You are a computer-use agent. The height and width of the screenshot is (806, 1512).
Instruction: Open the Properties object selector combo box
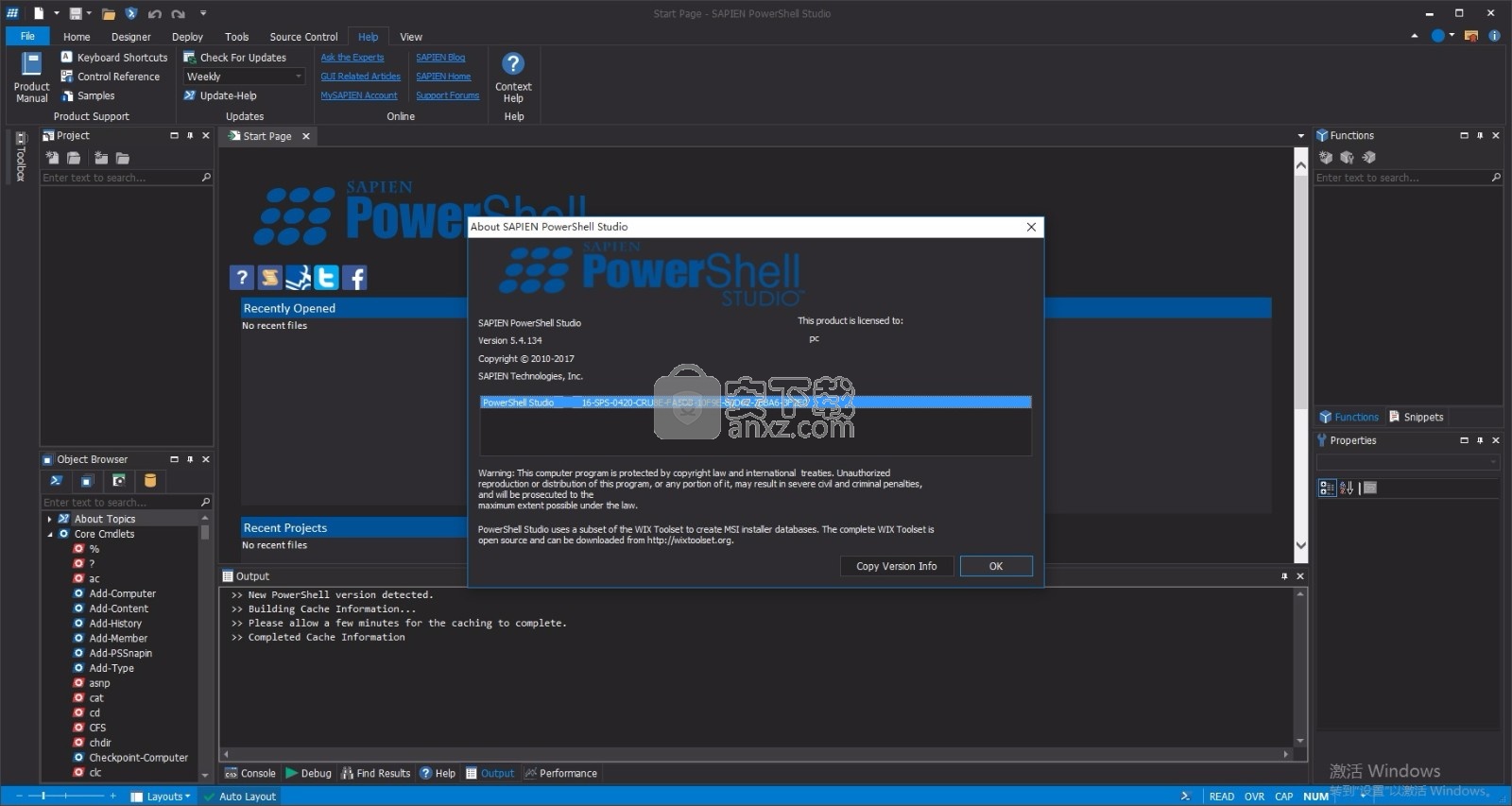click(1408, 462)
